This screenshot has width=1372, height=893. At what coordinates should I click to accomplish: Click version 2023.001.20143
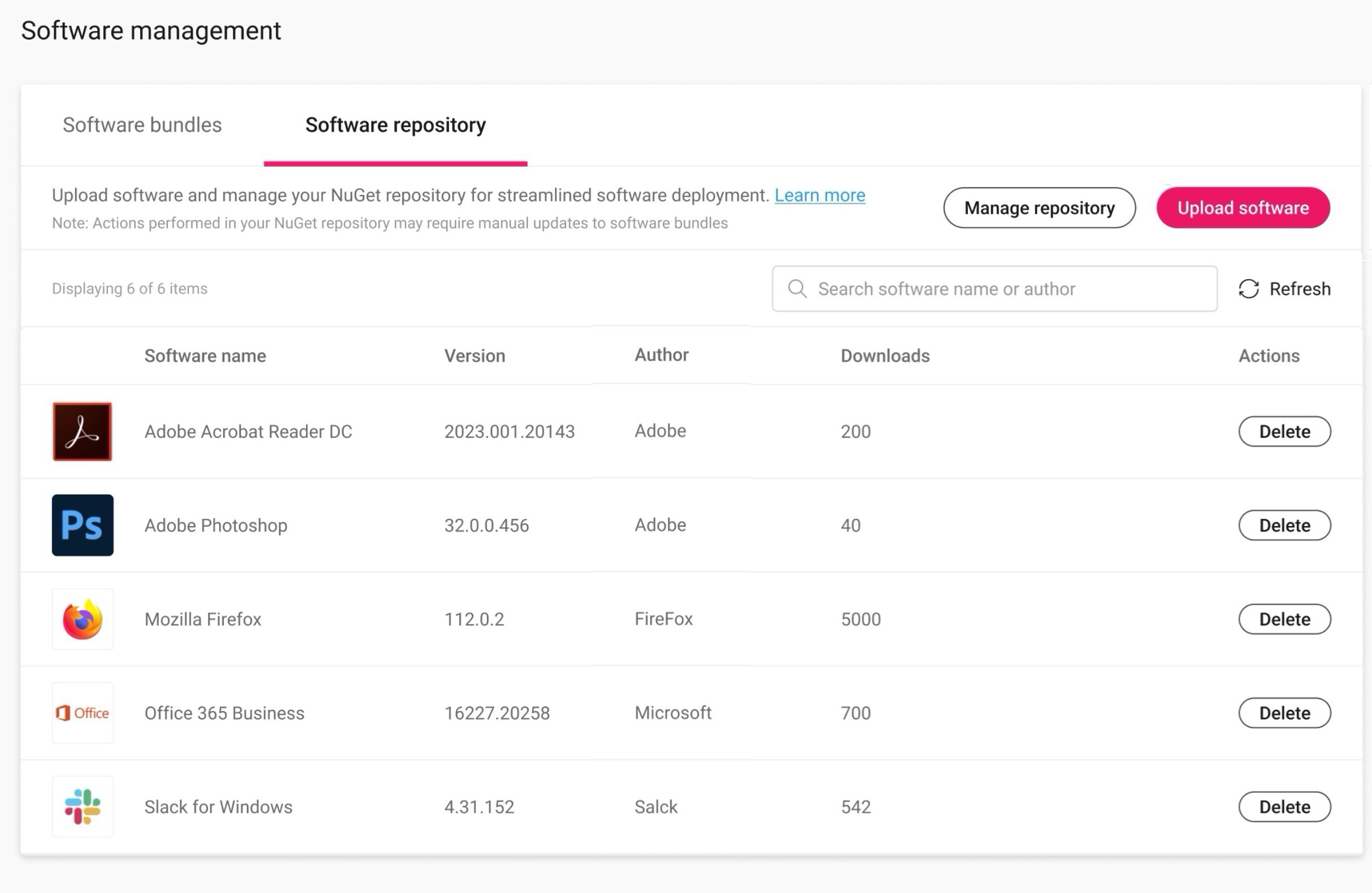[x=509, y=431]
